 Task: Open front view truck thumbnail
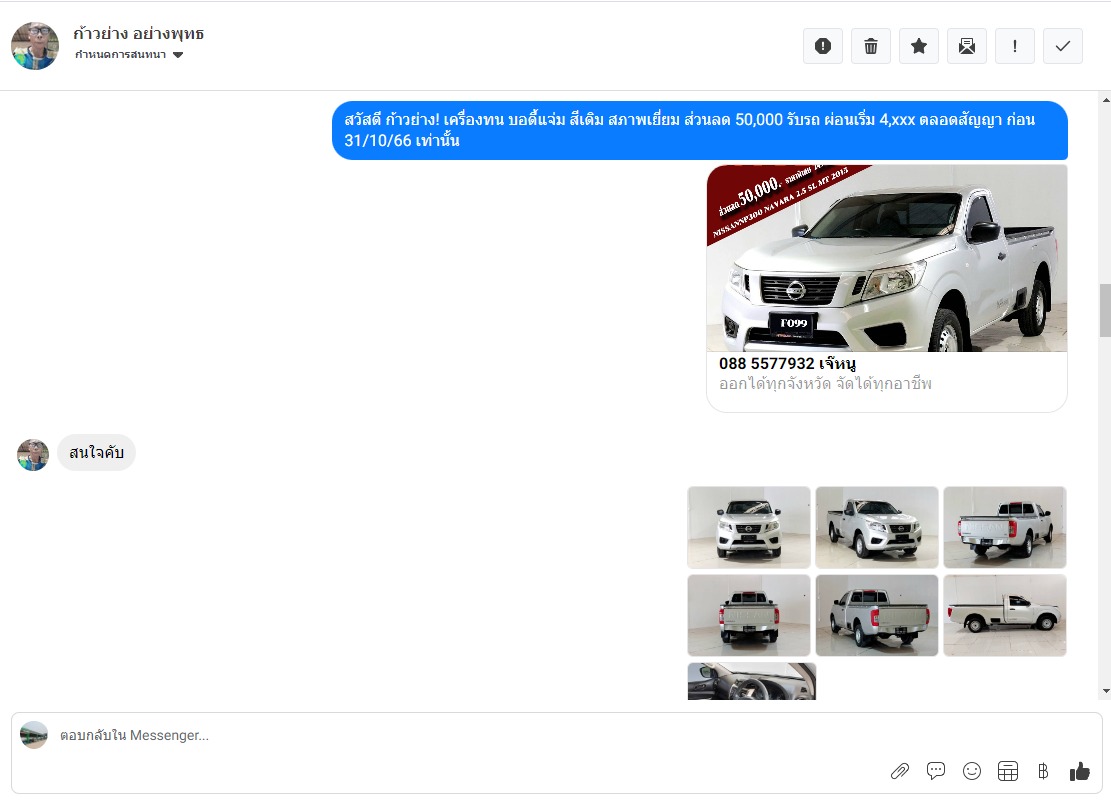pos(749,527)
